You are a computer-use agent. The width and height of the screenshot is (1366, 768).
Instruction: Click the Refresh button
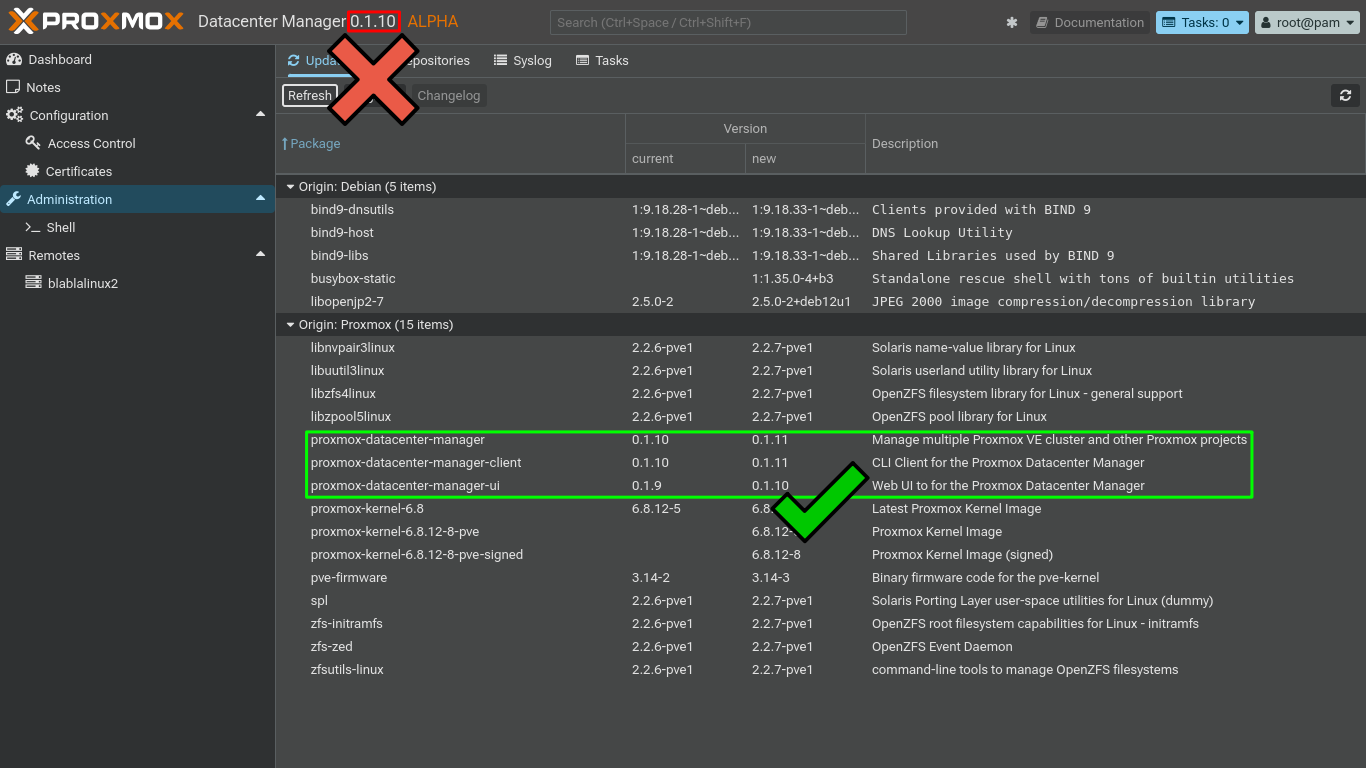(x=310, y=95)
